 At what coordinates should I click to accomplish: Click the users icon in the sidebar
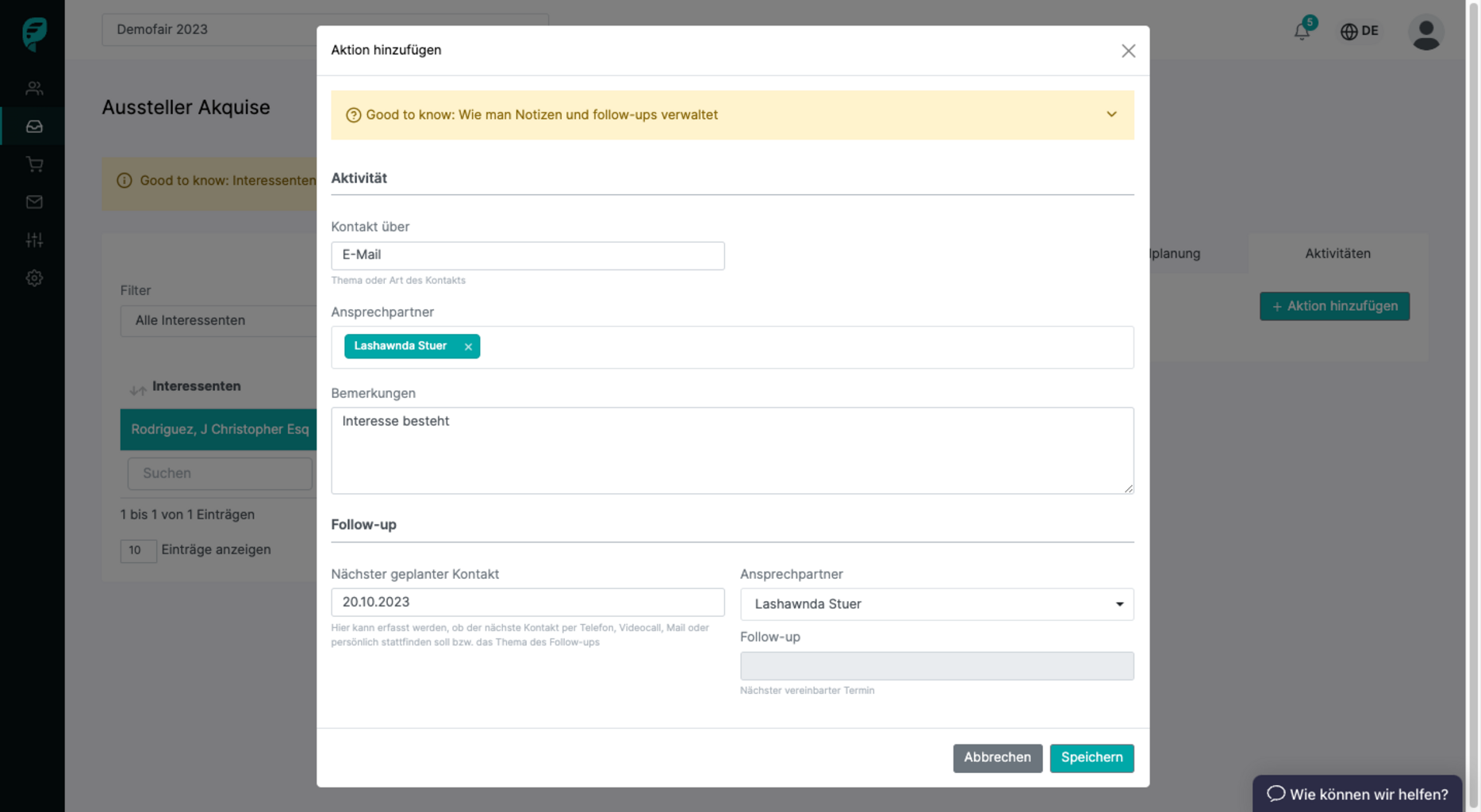tap(34, 88)
